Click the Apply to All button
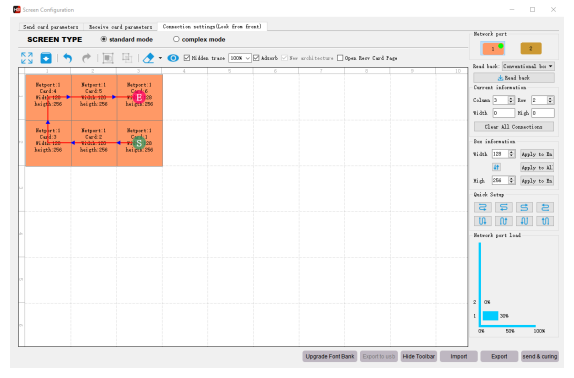The height and width of the screenshot is (378, 574). pyautogui.click(x=537, y=167)
